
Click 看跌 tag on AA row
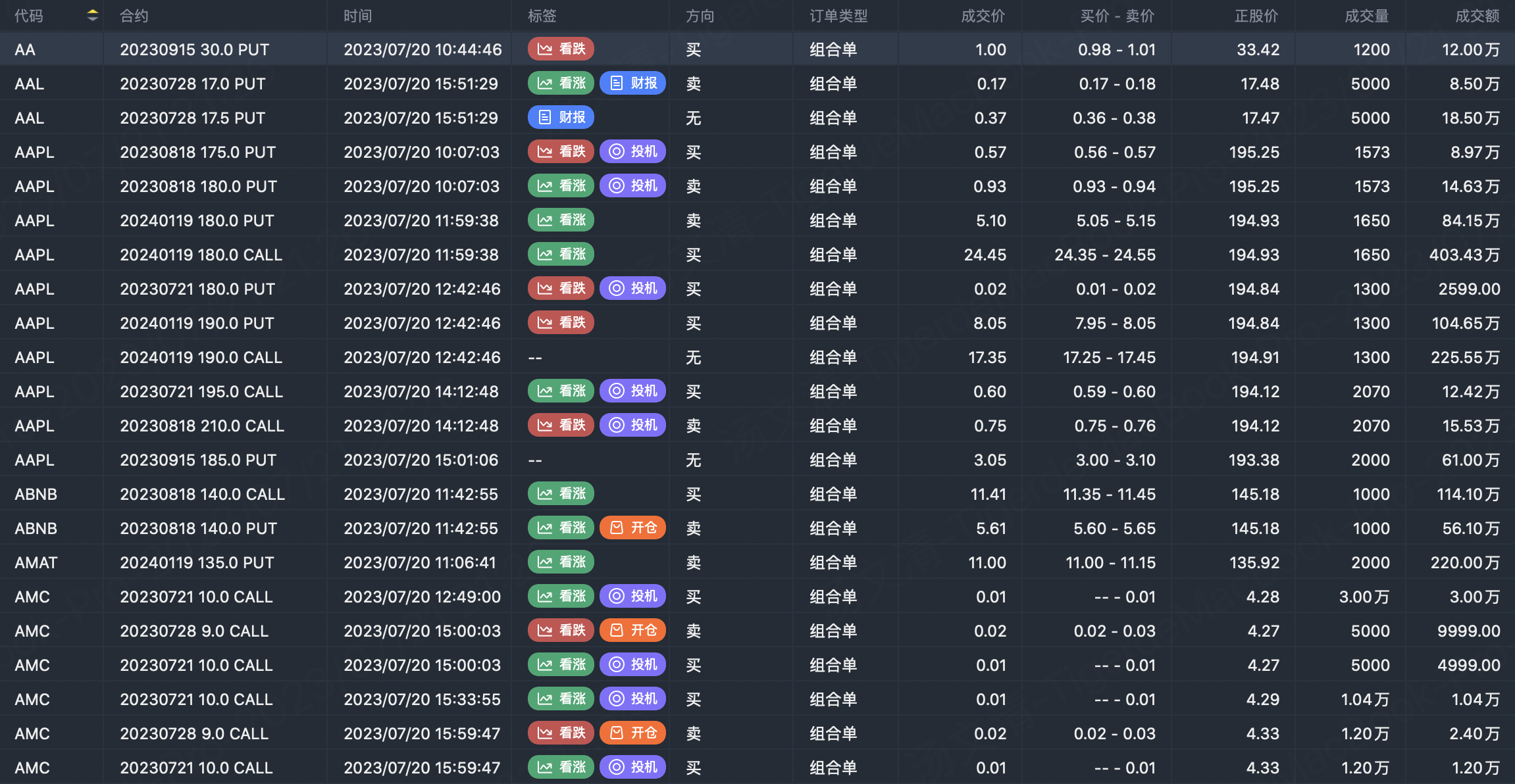point(561,49)
